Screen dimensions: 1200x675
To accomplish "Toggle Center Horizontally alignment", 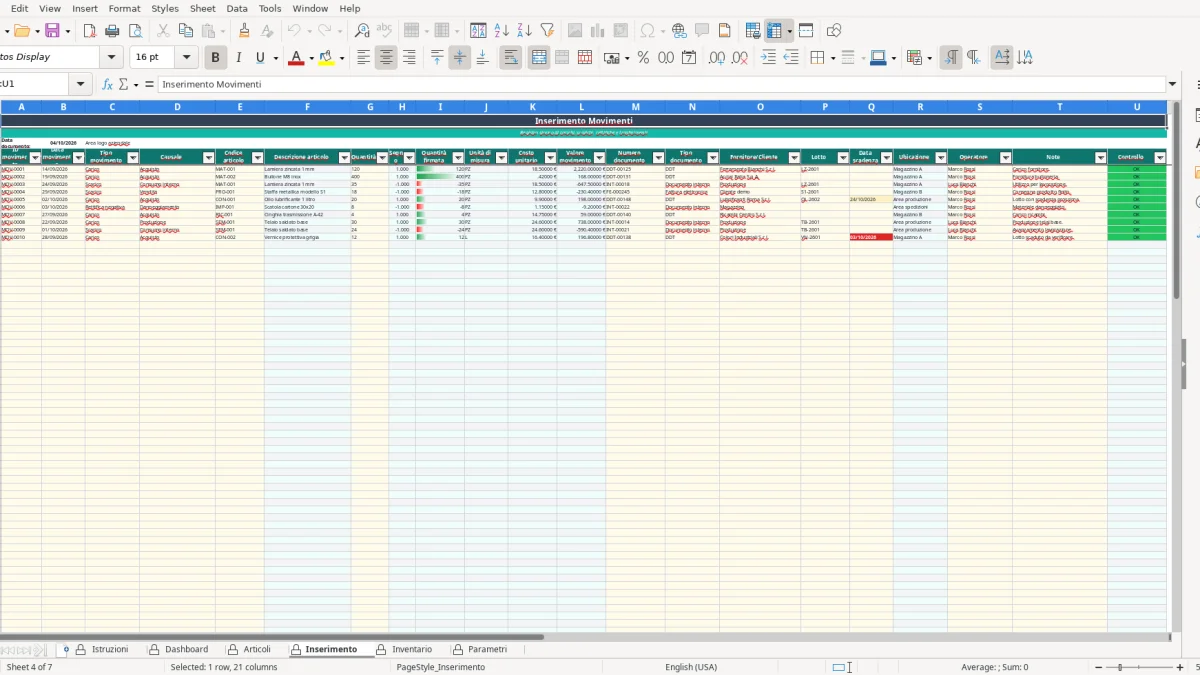I will 386,58.
